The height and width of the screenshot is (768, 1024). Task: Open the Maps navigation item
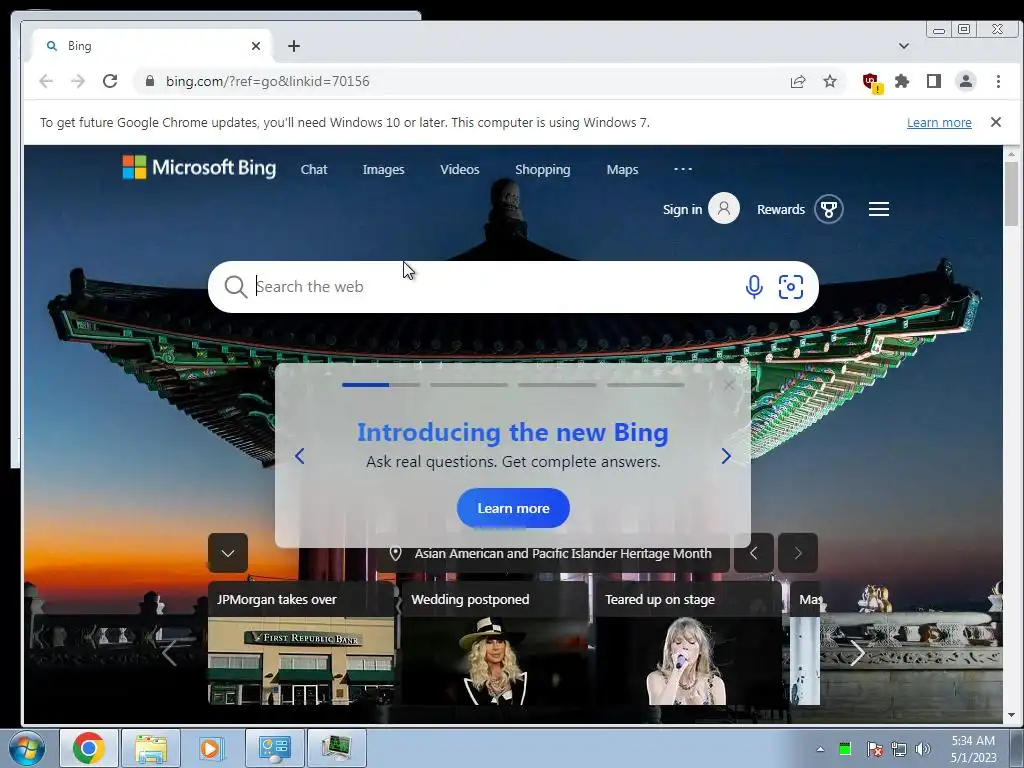[622, 169]
